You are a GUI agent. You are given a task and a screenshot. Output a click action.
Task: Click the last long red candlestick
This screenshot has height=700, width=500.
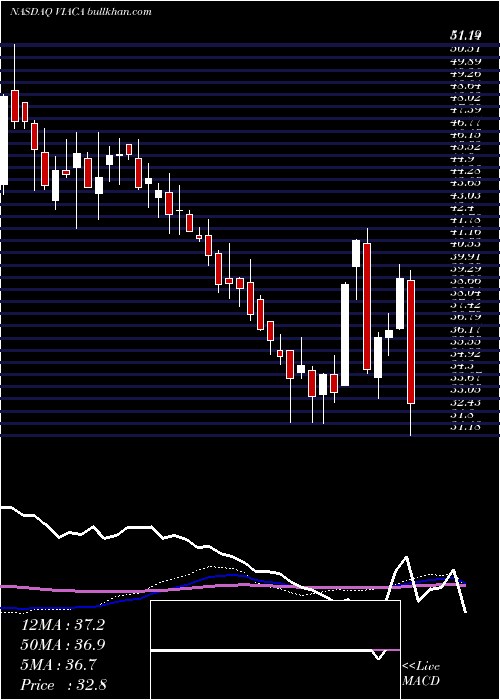coord(411,342)
